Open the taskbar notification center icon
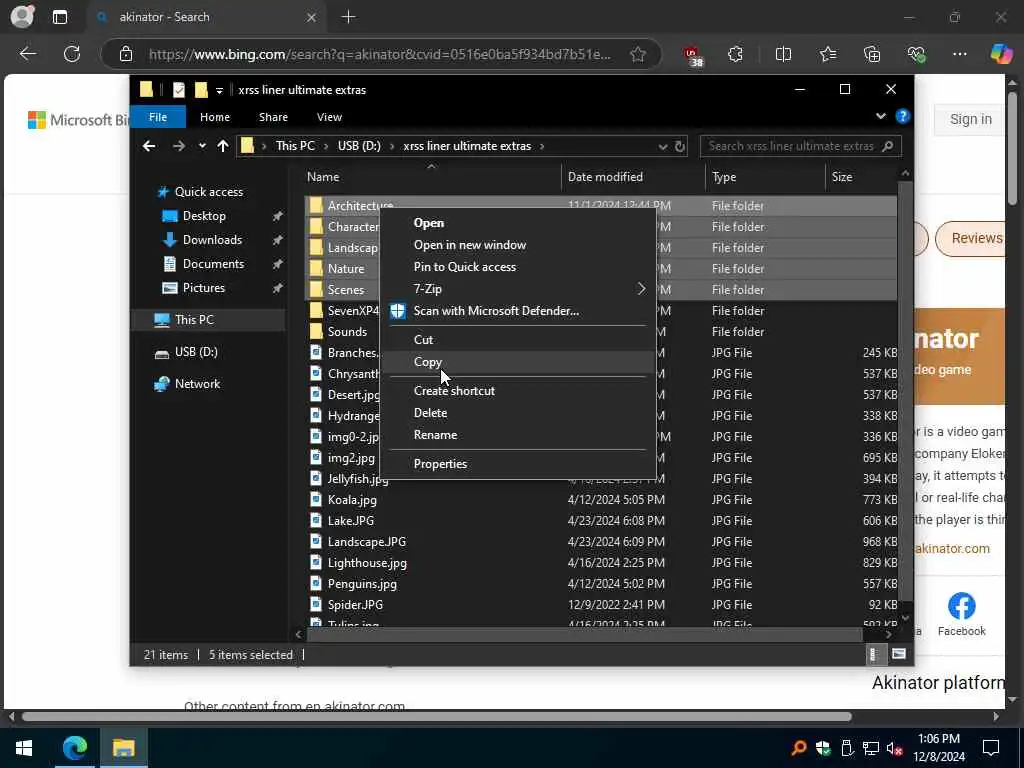This screenshot has height=768, width=1024. coord(991,748)
